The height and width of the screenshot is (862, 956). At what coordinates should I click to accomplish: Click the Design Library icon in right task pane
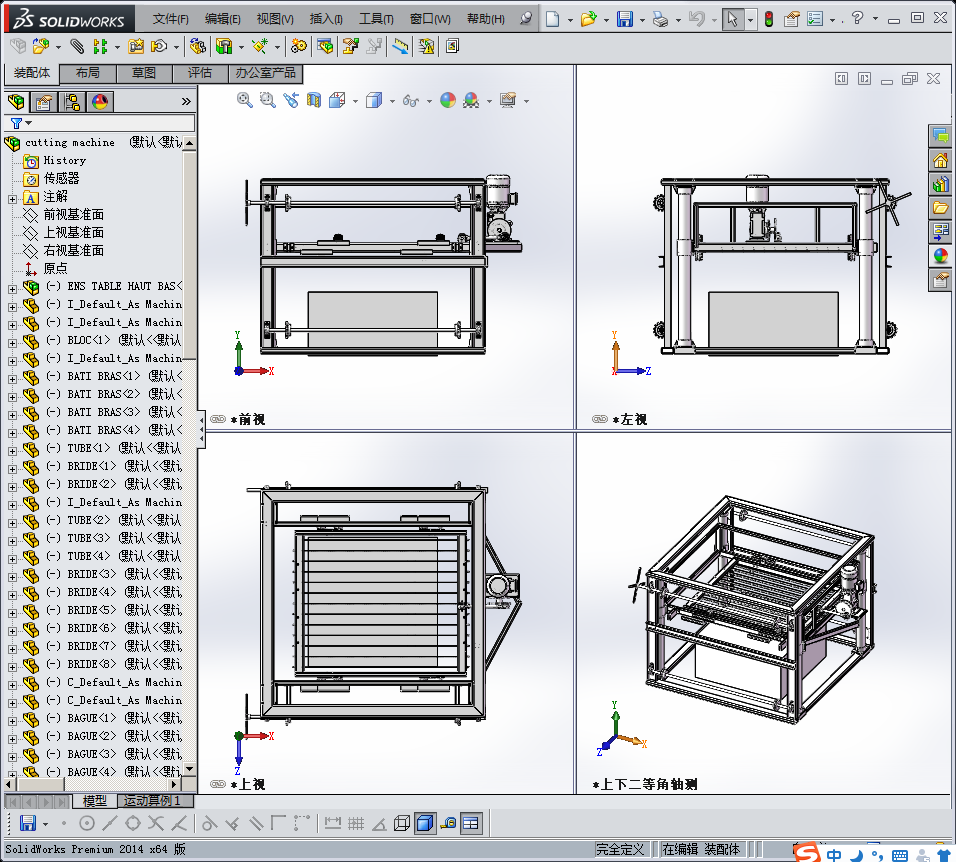(941, 184)
